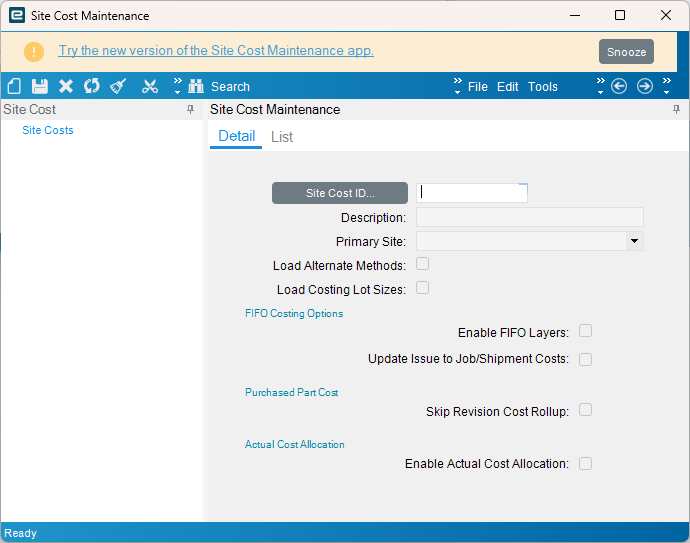
Task: Close the Site Cost Maintenance window
Action: pyautogui.click(x=666, y=15)
